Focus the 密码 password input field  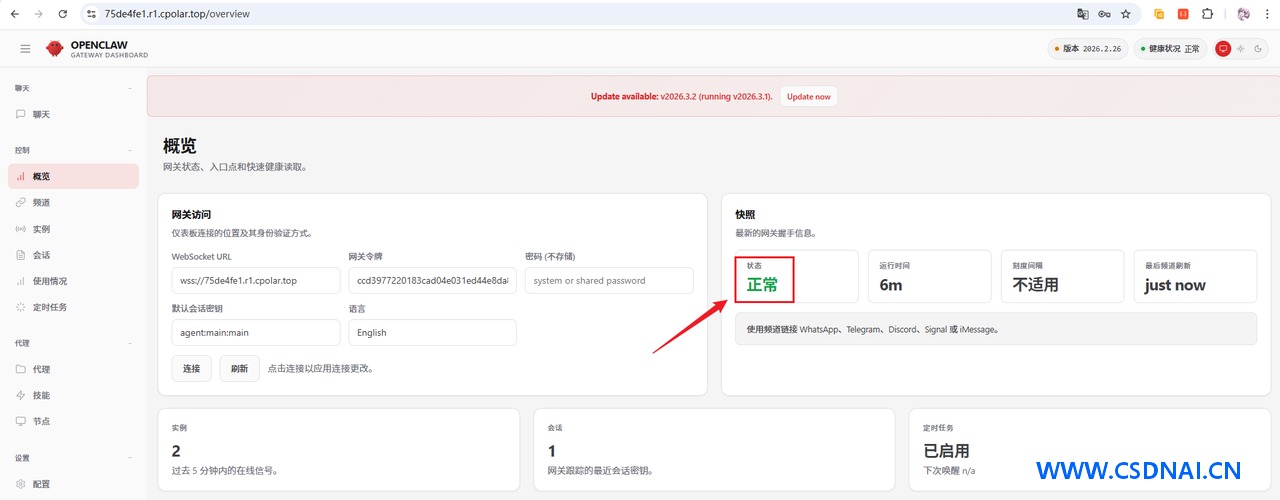pos(609,280)
